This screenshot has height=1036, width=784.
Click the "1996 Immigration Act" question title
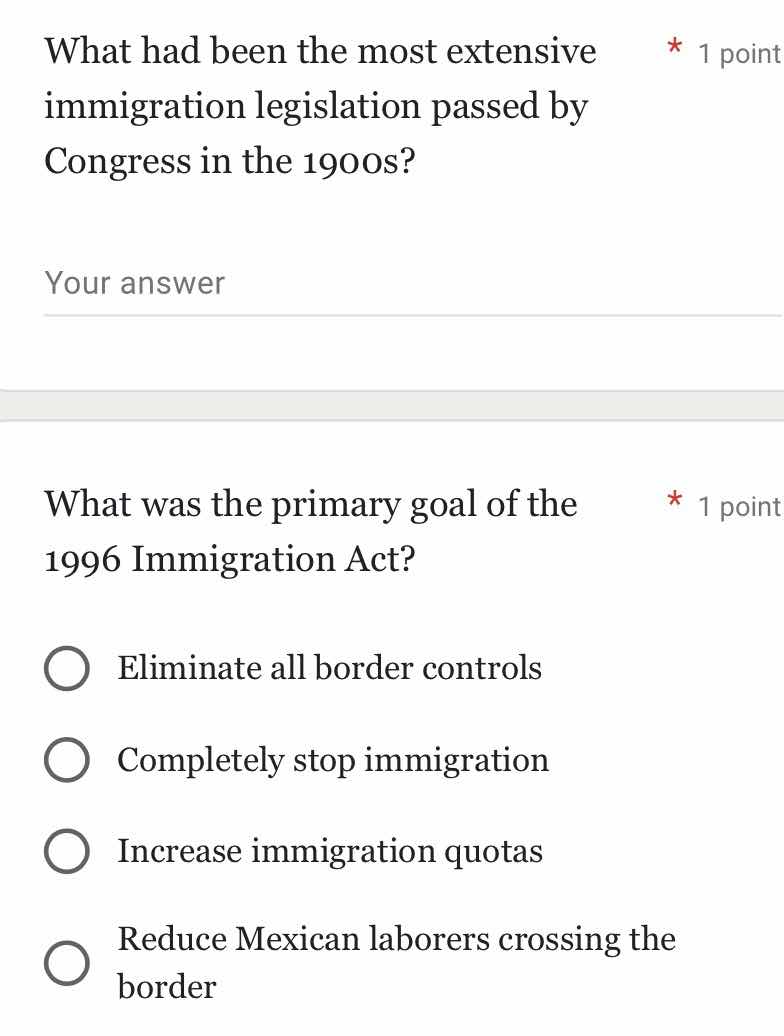pos(310,530)
